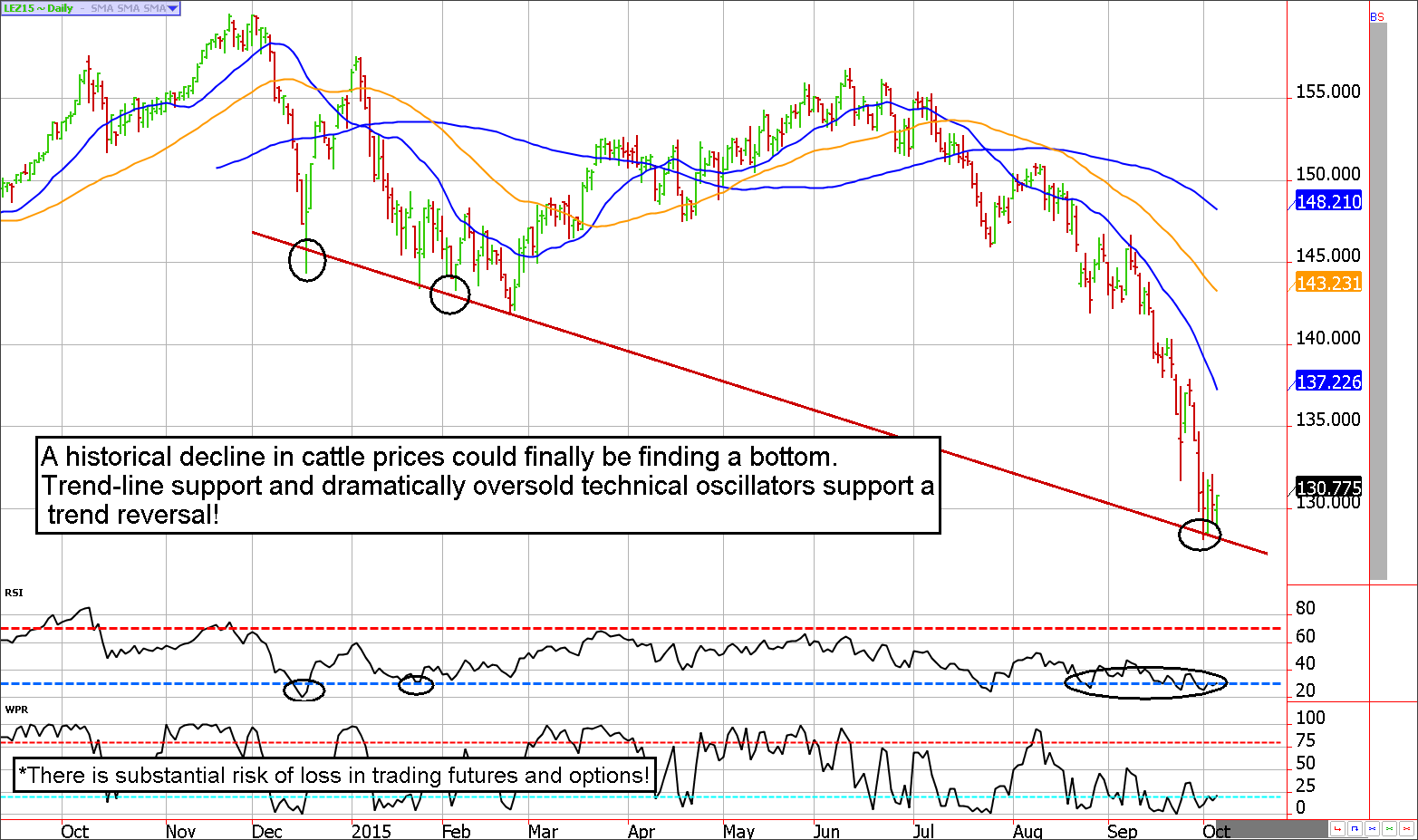This screenshot has width=1418, height=840.
Task: Click the risk of loss disclaimer text box
Action: 334,776
